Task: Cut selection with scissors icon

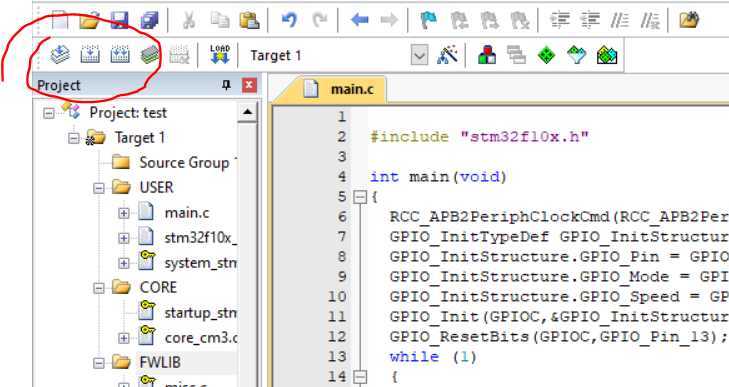Action: click(189, 20)
